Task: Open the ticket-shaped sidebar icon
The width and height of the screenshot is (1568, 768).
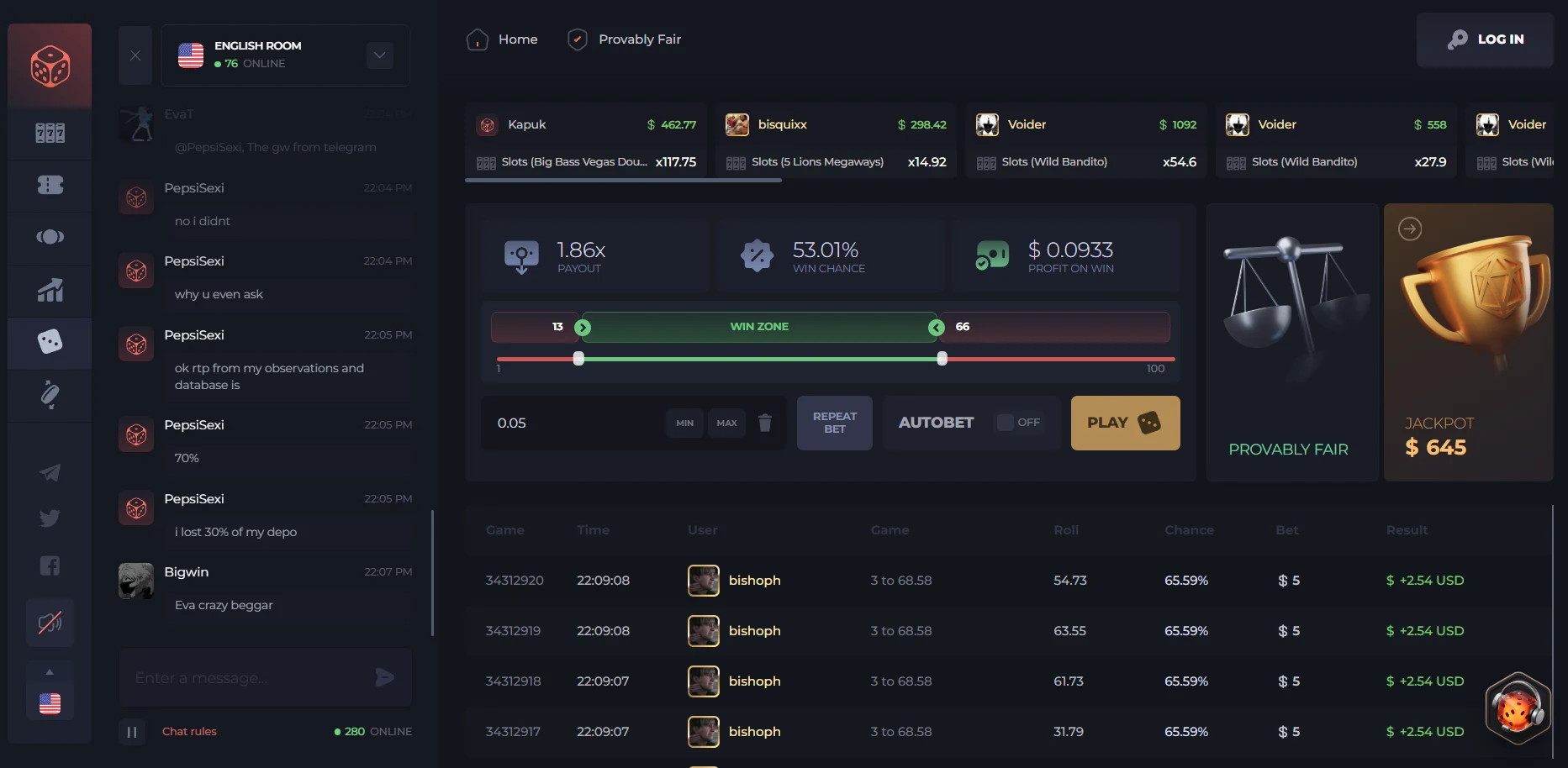Action: (x=50, y=185)
